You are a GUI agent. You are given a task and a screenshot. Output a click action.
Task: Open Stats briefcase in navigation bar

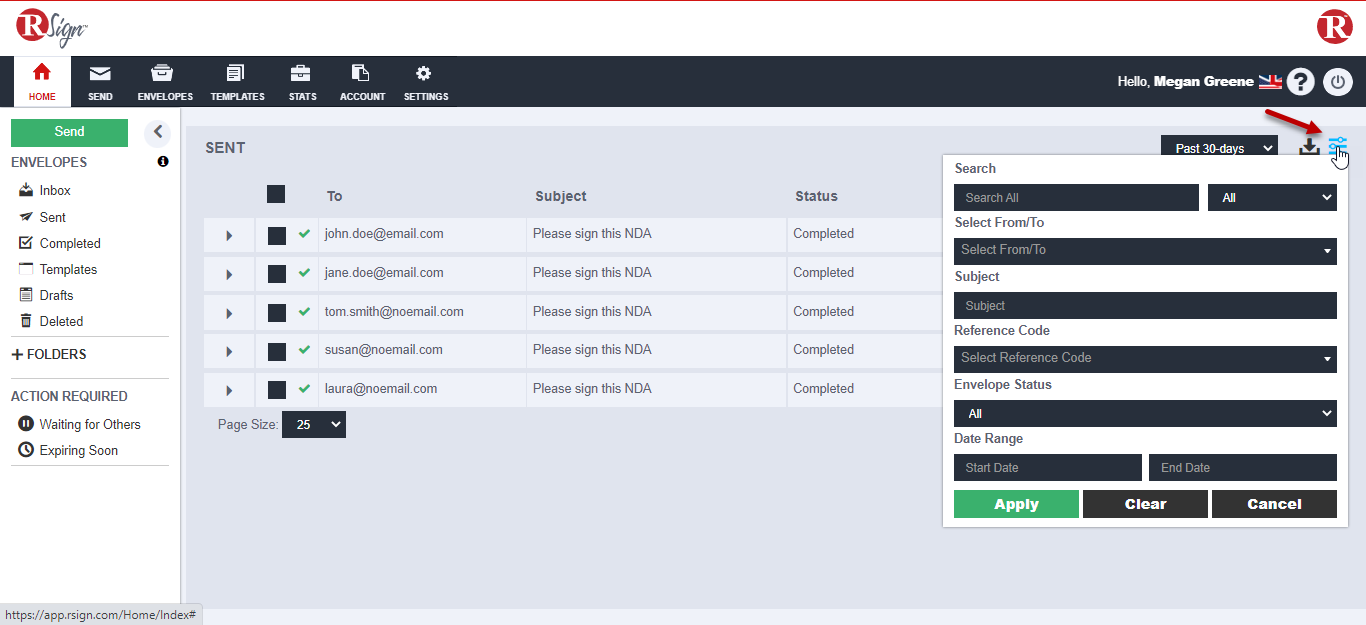(x=302, y=82)
